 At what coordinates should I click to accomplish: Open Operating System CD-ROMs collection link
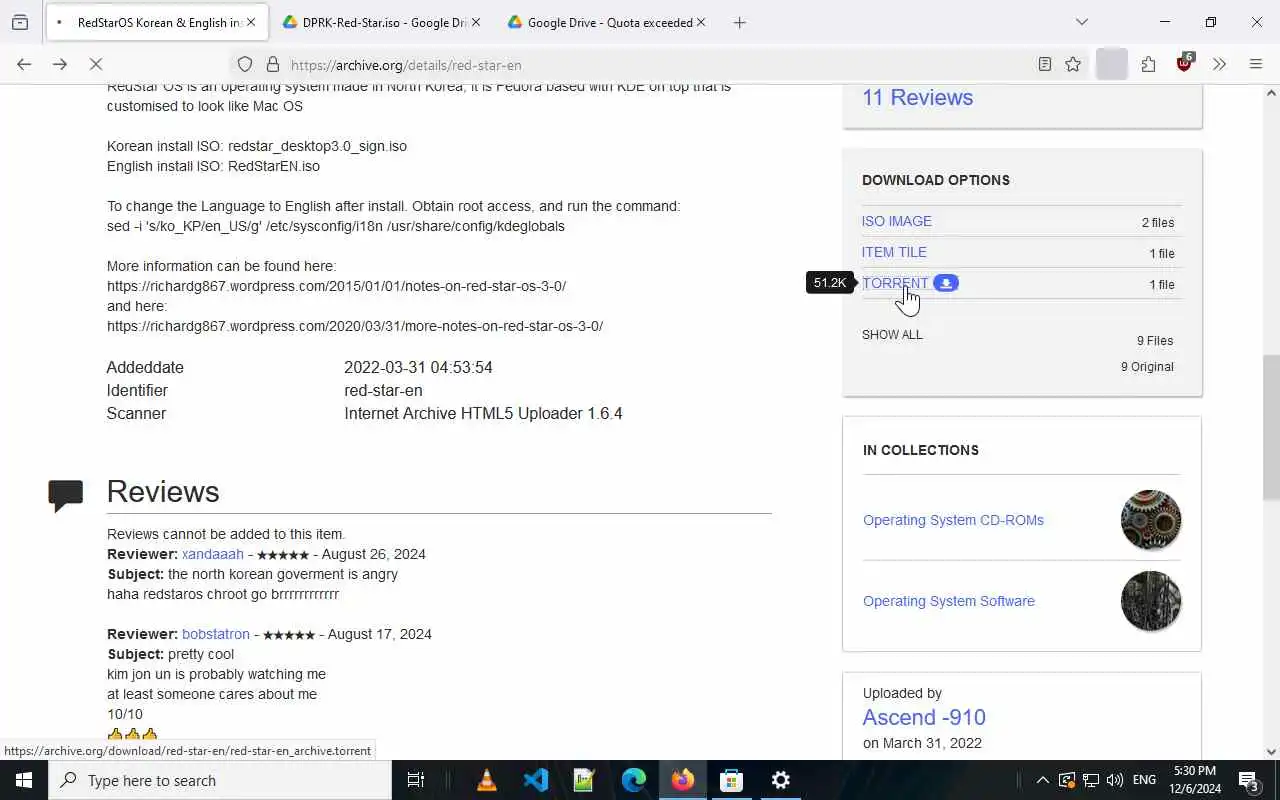coord(953,520)
